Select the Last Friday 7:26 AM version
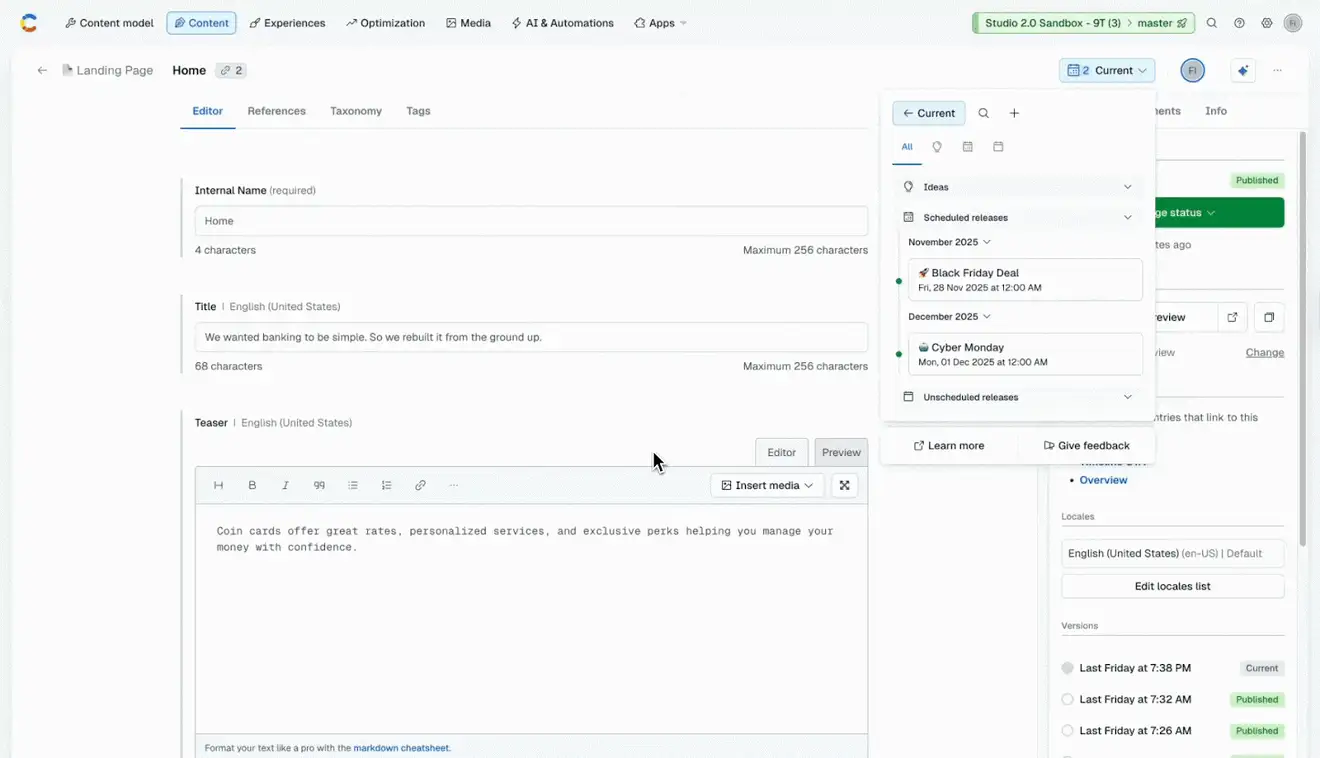Image resolution: width=1320 pixels, height=758 pixels. [x=1067, y=731]
